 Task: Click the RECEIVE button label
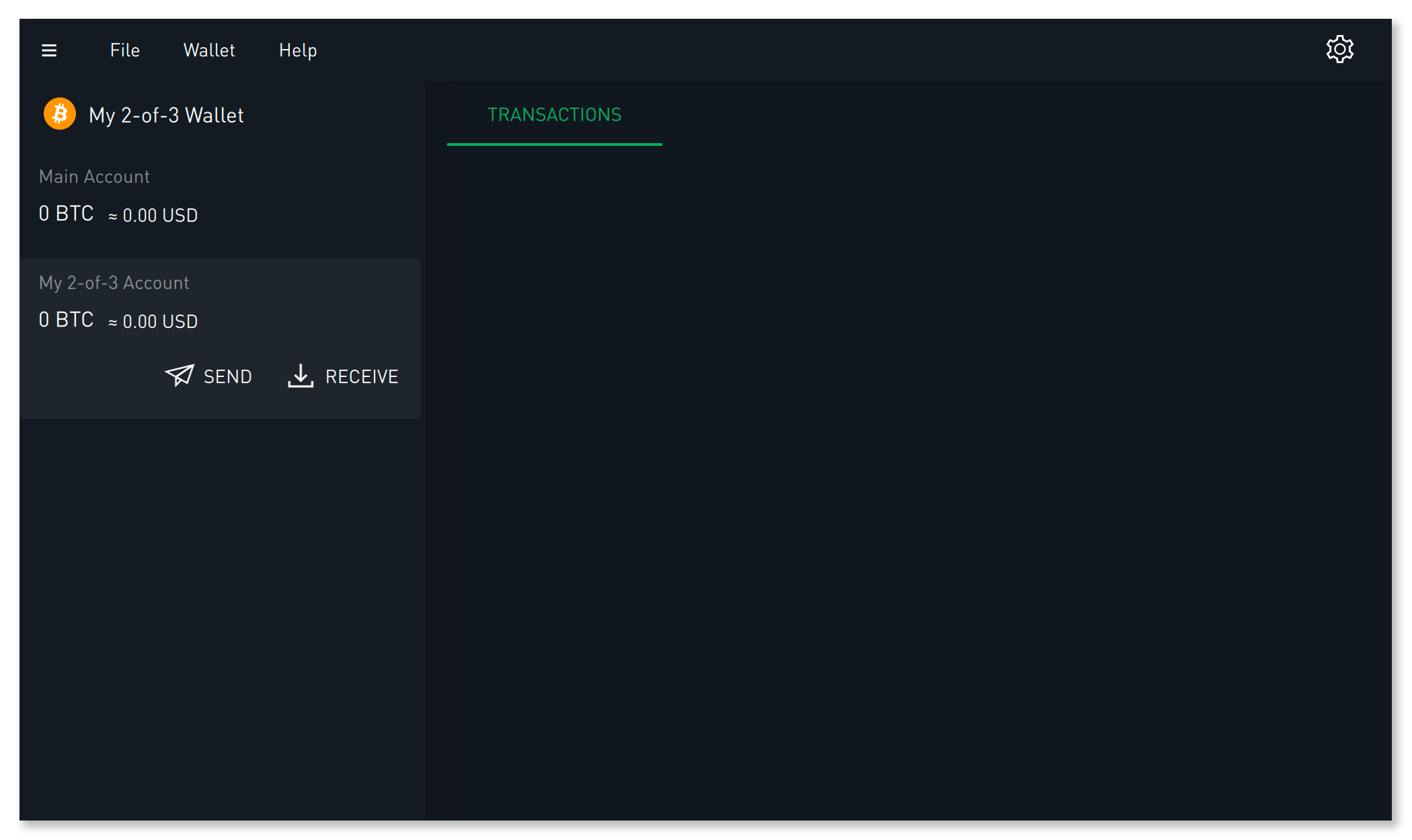(362, 377)
